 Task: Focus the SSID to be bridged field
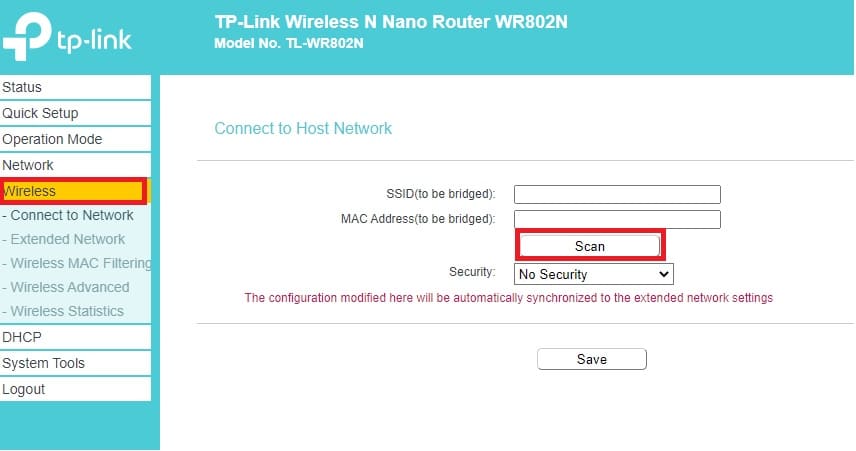(x=617, y=194)
